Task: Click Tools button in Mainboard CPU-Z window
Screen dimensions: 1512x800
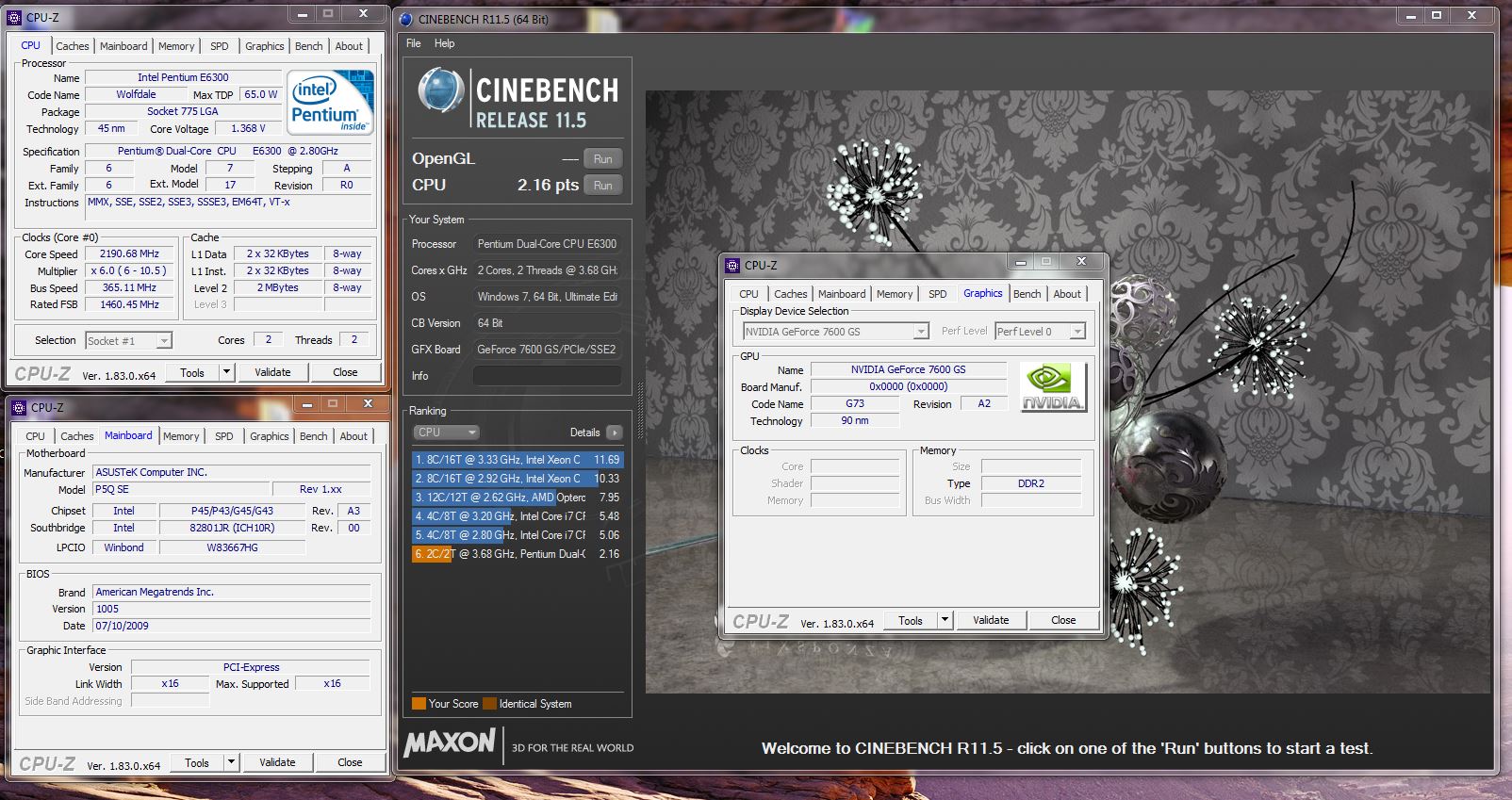Action: pyautogui.click(x=197, y=762)
